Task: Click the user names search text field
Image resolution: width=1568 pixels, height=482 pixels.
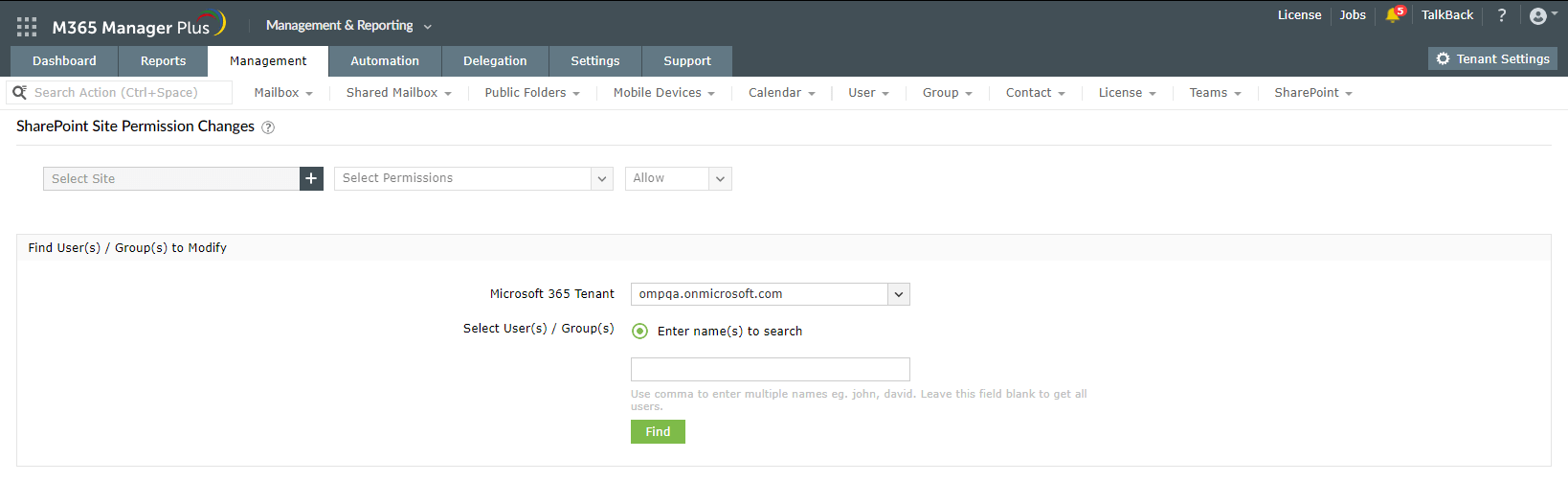Action: tap(770, 370)
